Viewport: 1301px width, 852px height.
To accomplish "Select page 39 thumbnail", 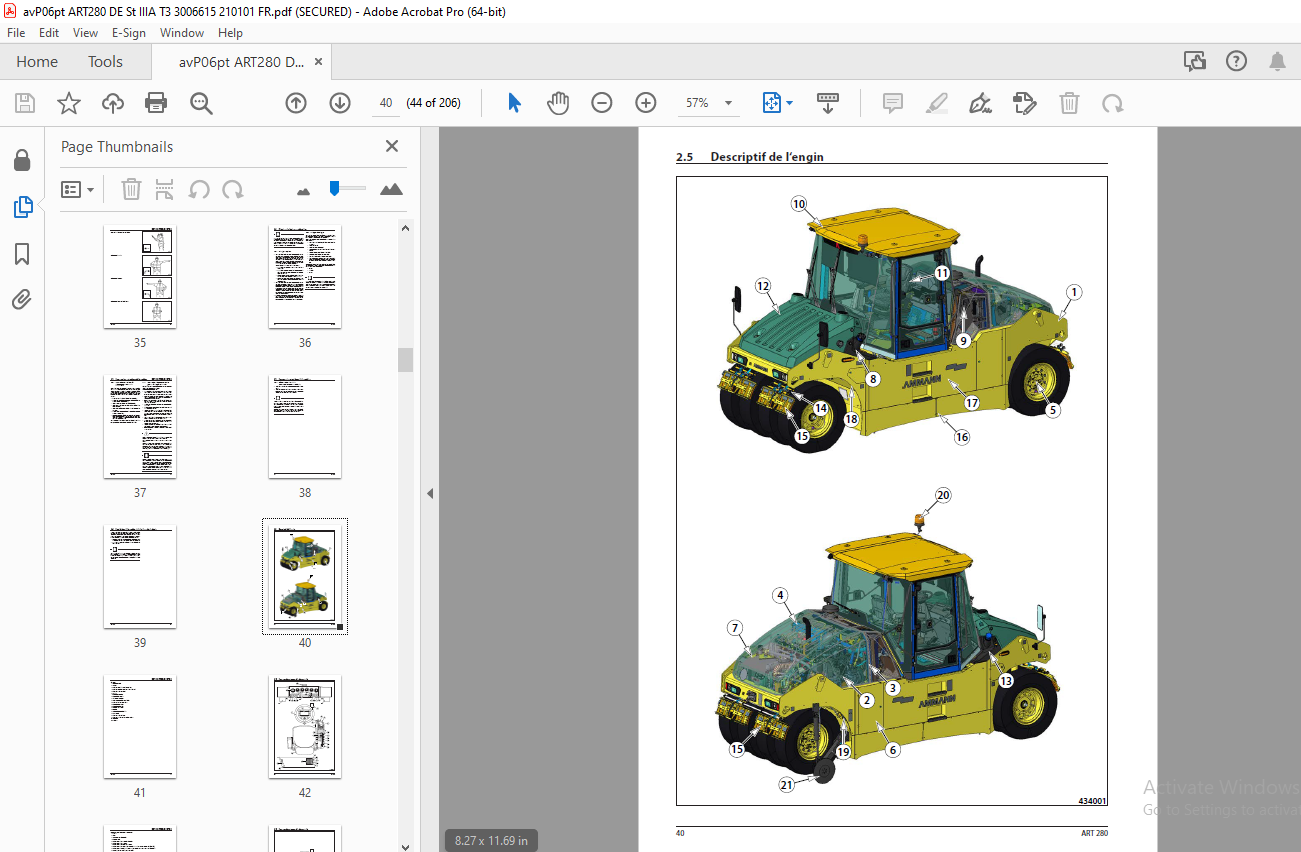I will coord(140,577).
